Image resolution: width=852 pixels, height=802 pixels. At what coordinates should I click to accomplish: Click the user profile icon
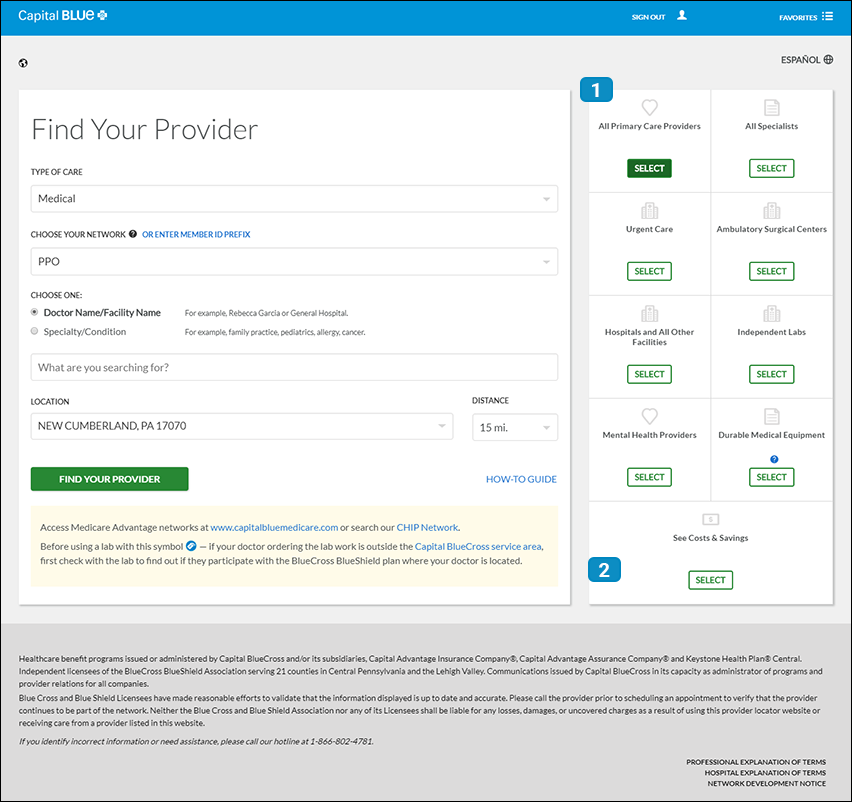(682, 16)
